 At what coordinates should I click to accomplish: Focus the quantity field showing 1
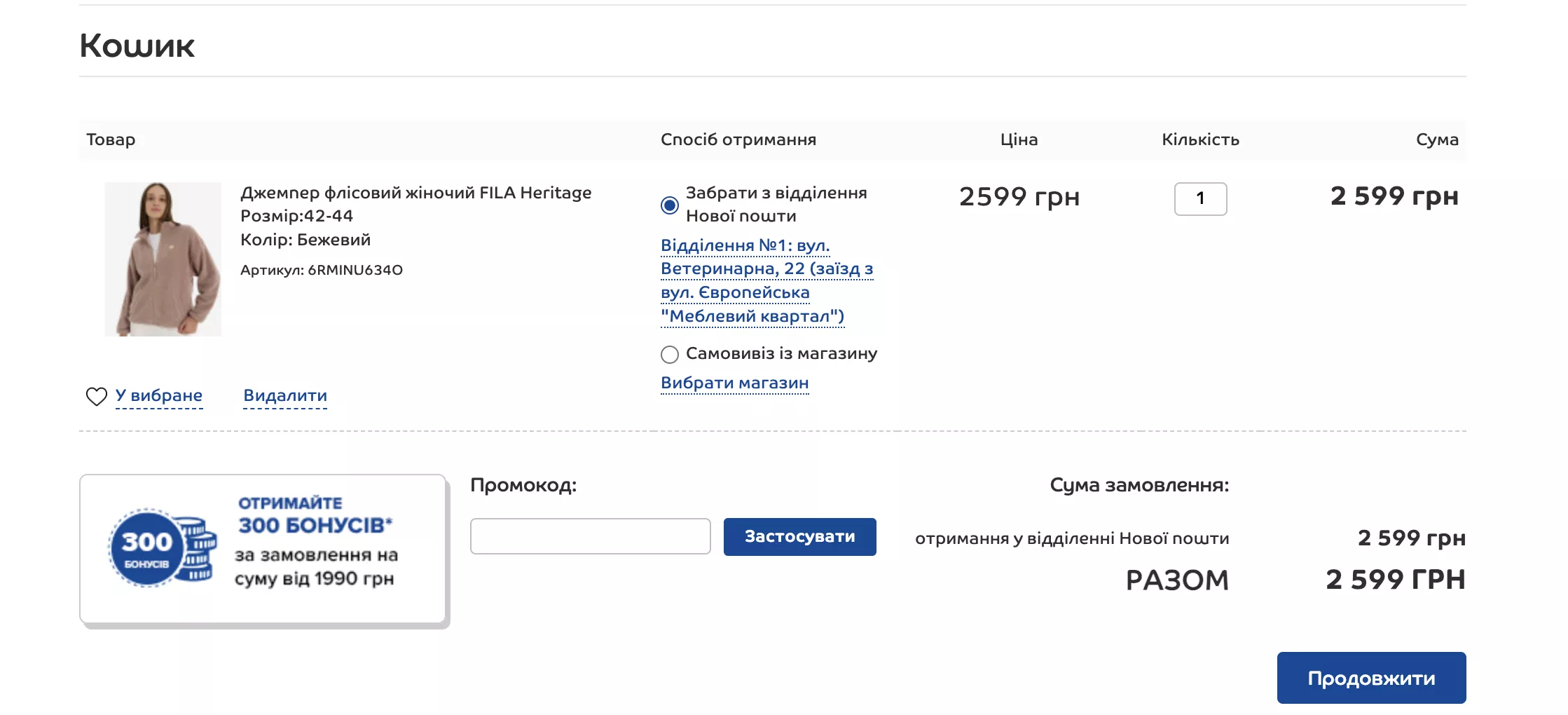(1200, 198)
